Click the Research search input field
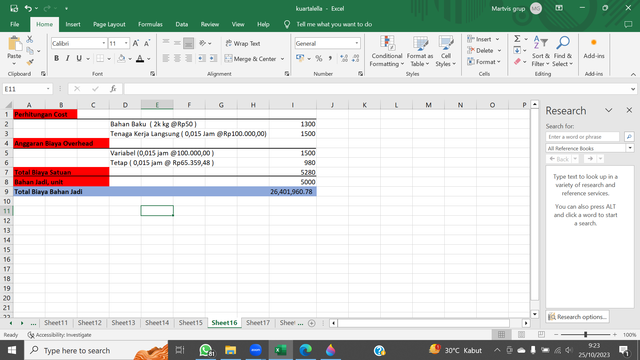 click(582, 137)
